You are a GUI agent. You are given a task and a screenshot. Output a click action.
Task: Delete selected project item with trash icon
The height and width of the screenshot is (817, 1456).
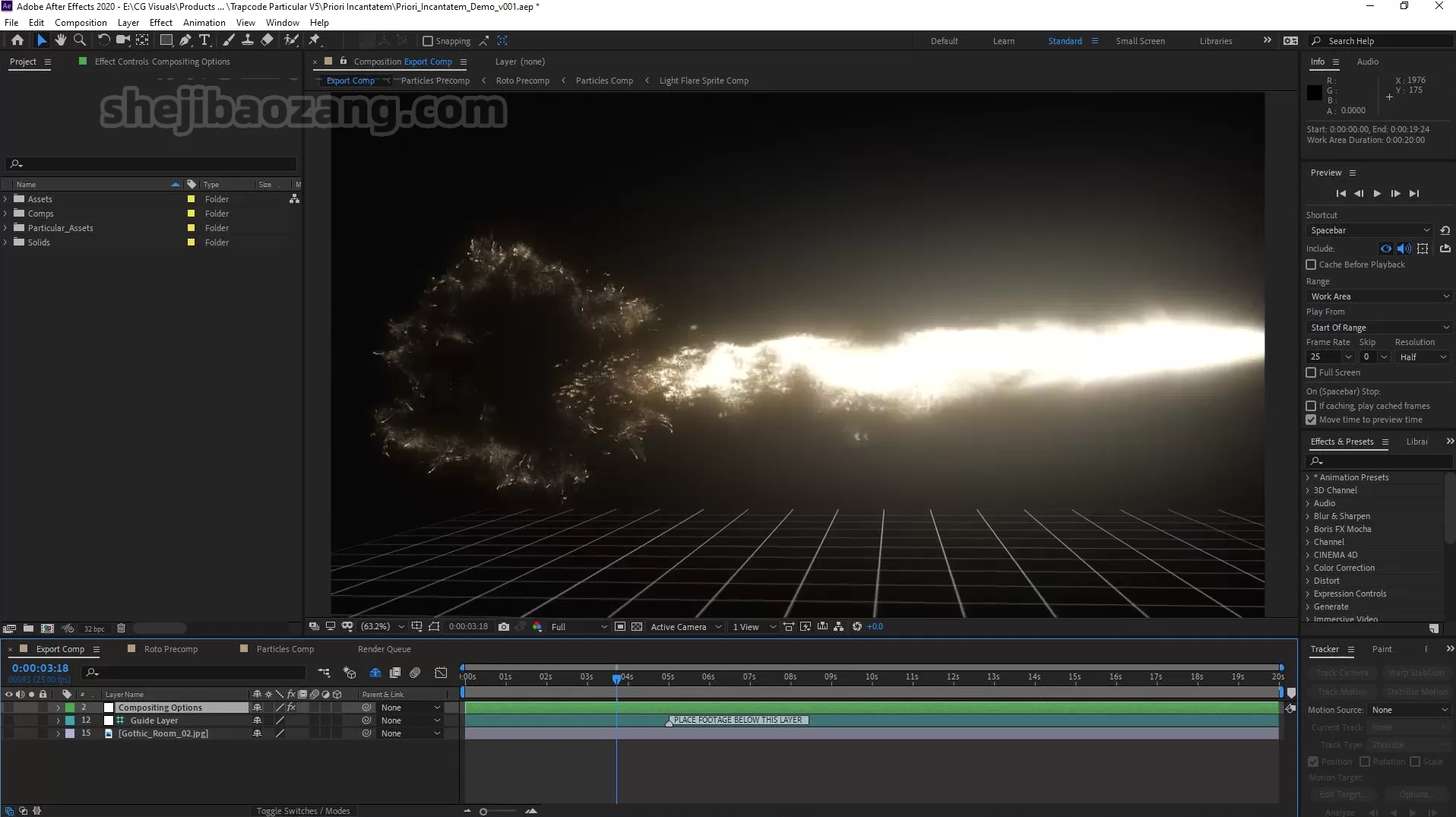[x=121, y=629]
